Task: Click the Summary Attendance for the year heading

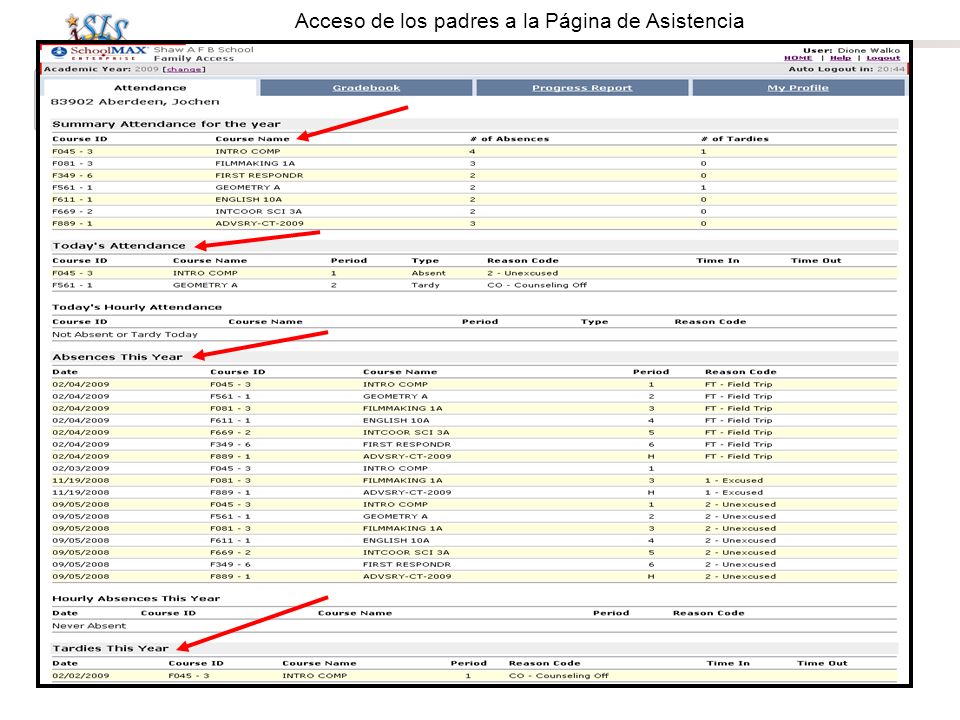Action: (167, 124)
